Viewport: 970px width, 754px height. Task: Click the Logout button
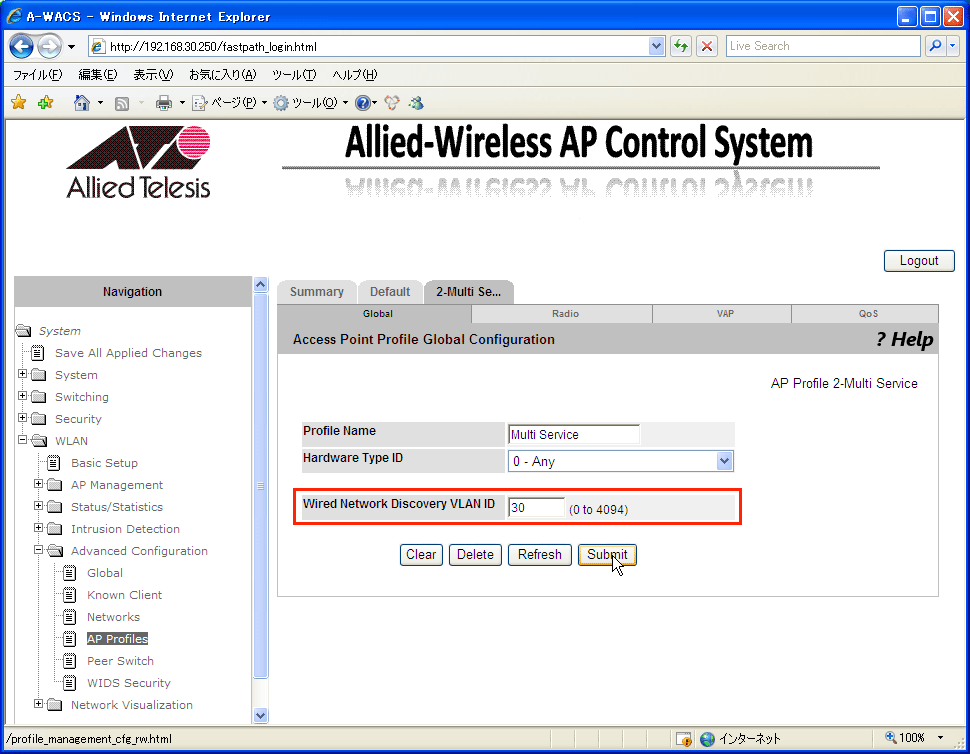(919, 261)
